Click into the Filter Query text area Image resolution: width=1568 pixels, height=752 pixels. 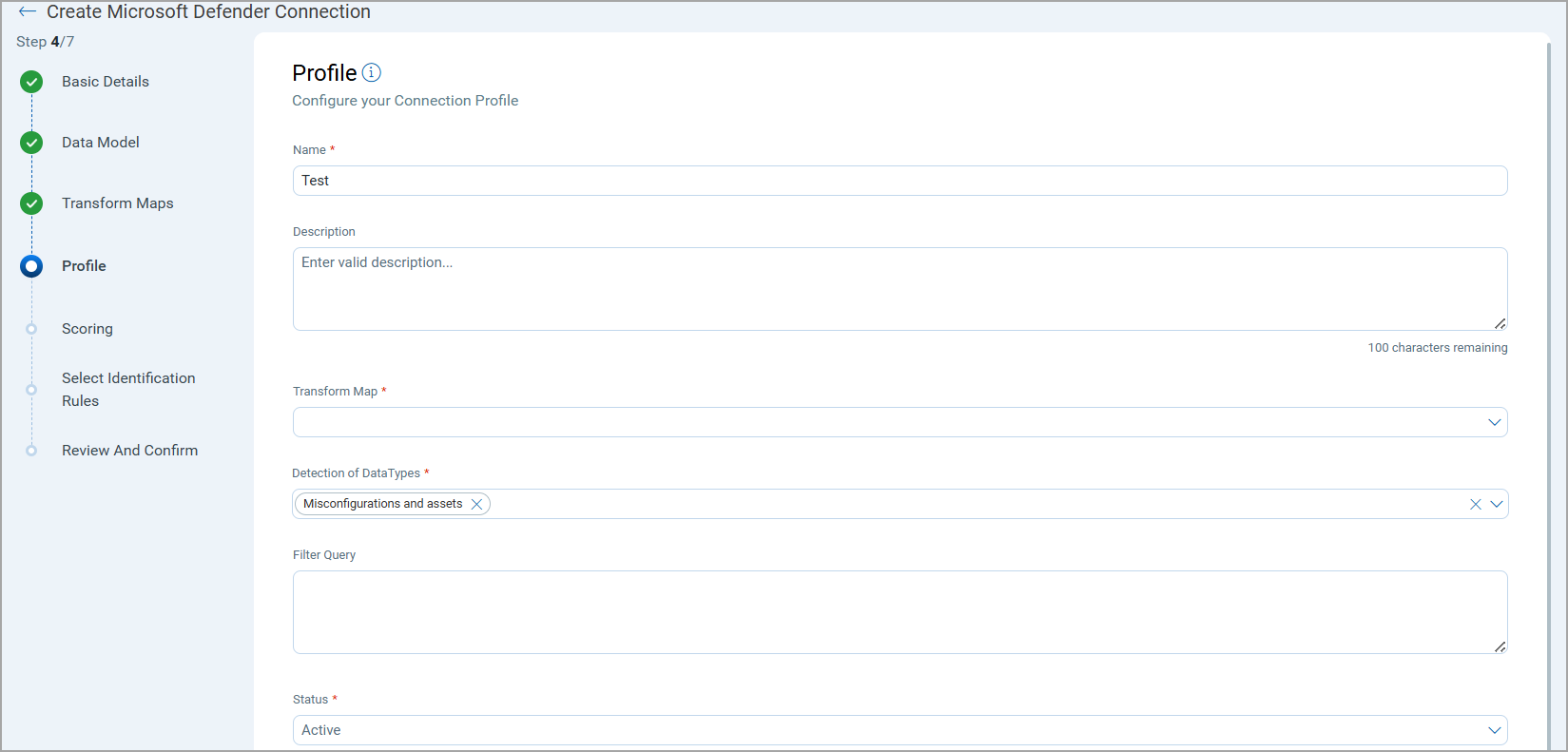tap(900, 612)
